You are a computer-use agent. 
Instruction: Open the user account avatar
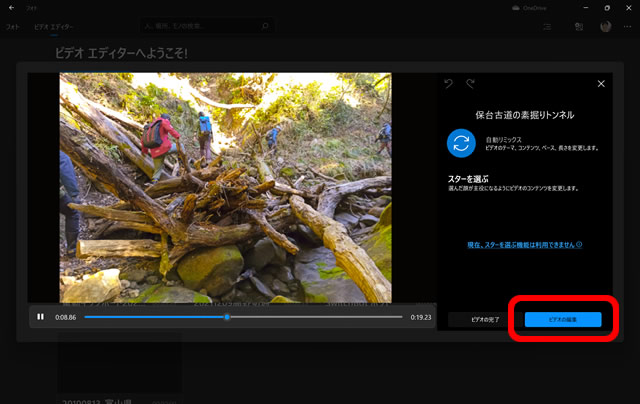[x=605, y=27]
